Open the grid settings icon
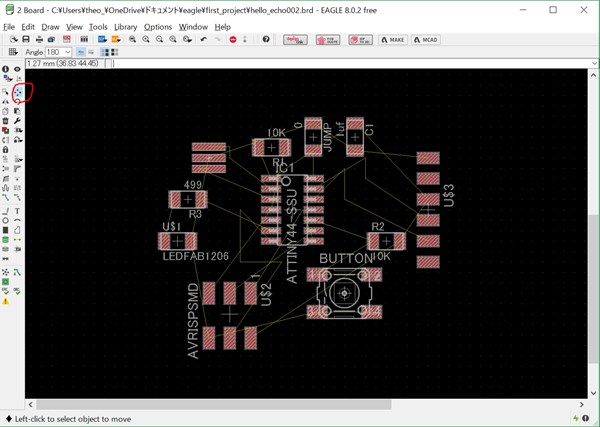Viewport: 600px width, 427px height. click(x=13, y=52)
